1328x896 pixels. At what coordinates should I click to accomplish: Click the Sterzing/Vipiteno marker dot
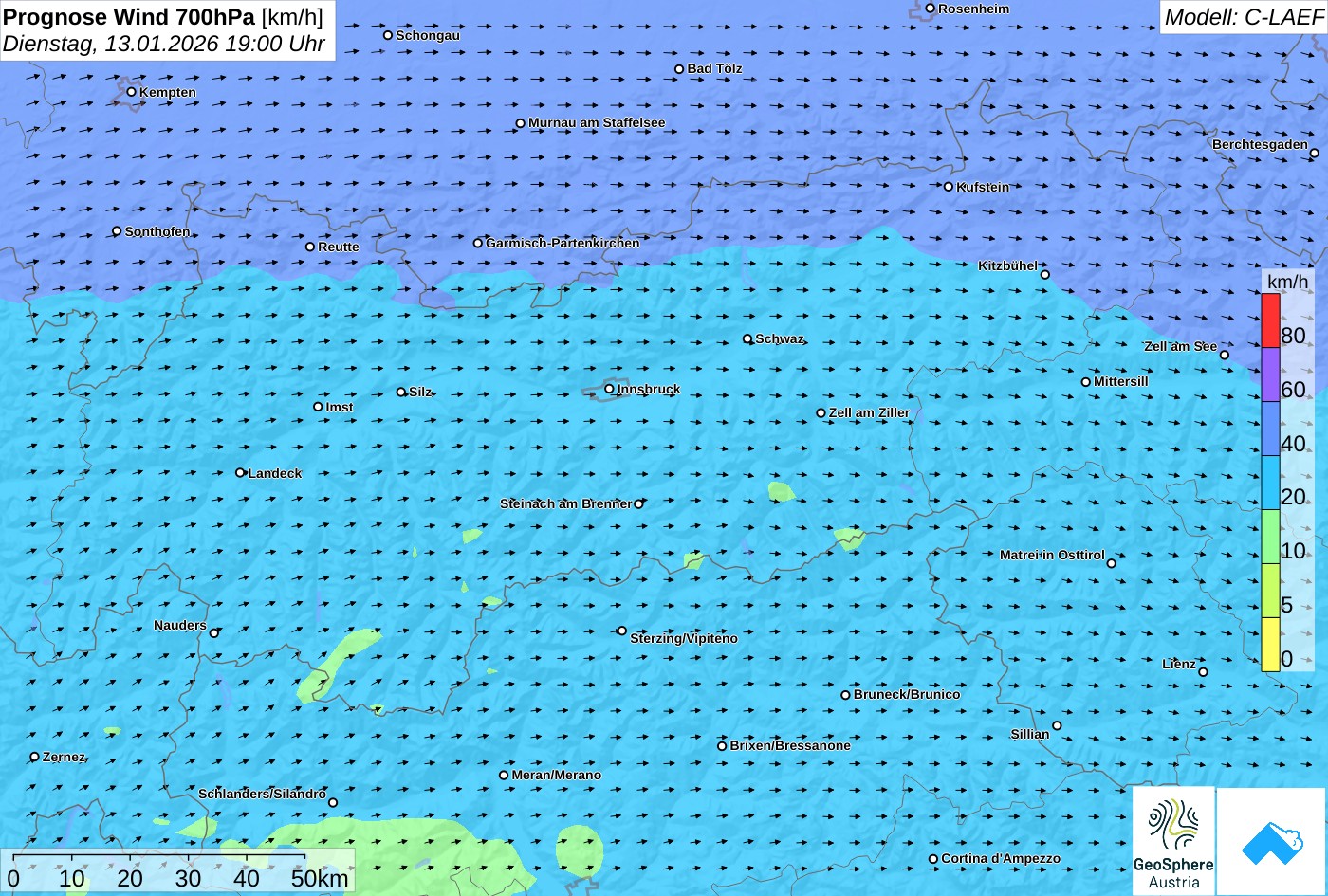tap(622, 631)
